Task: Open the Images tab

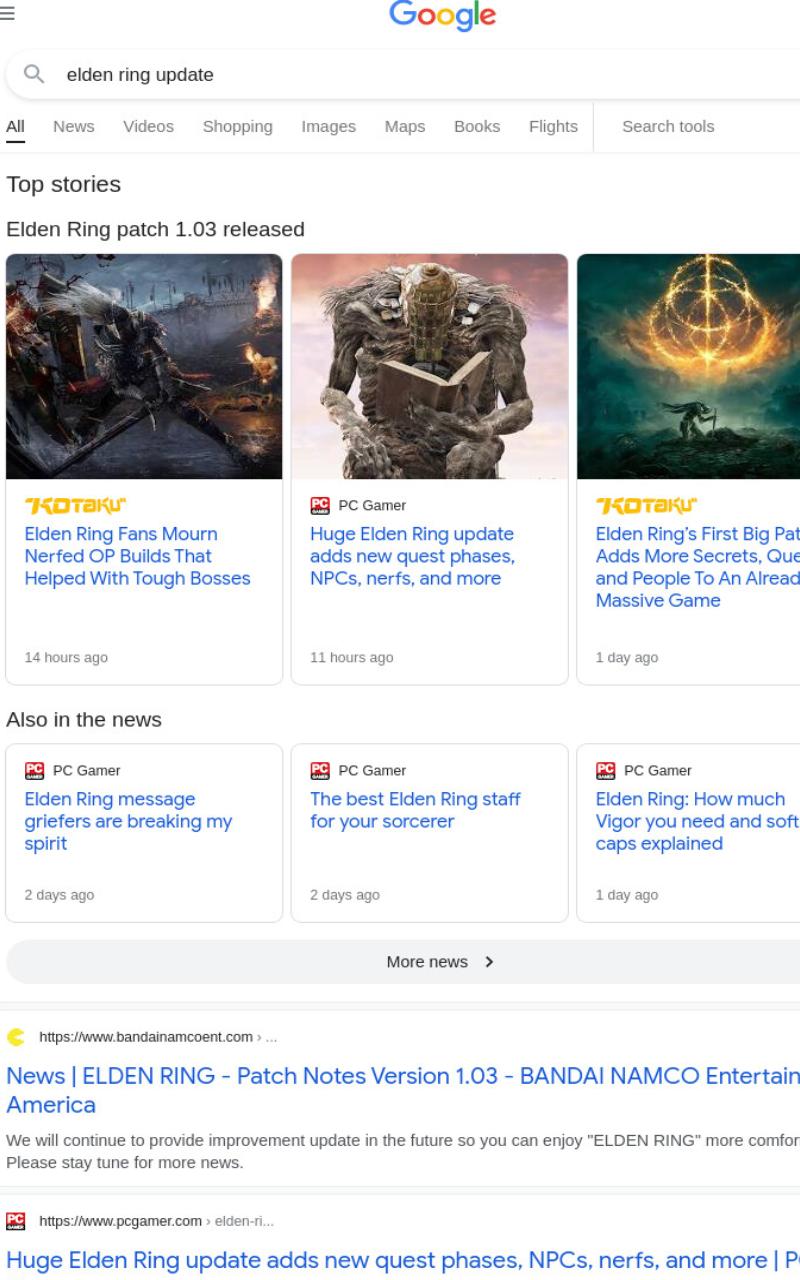Action: [329, 126]
